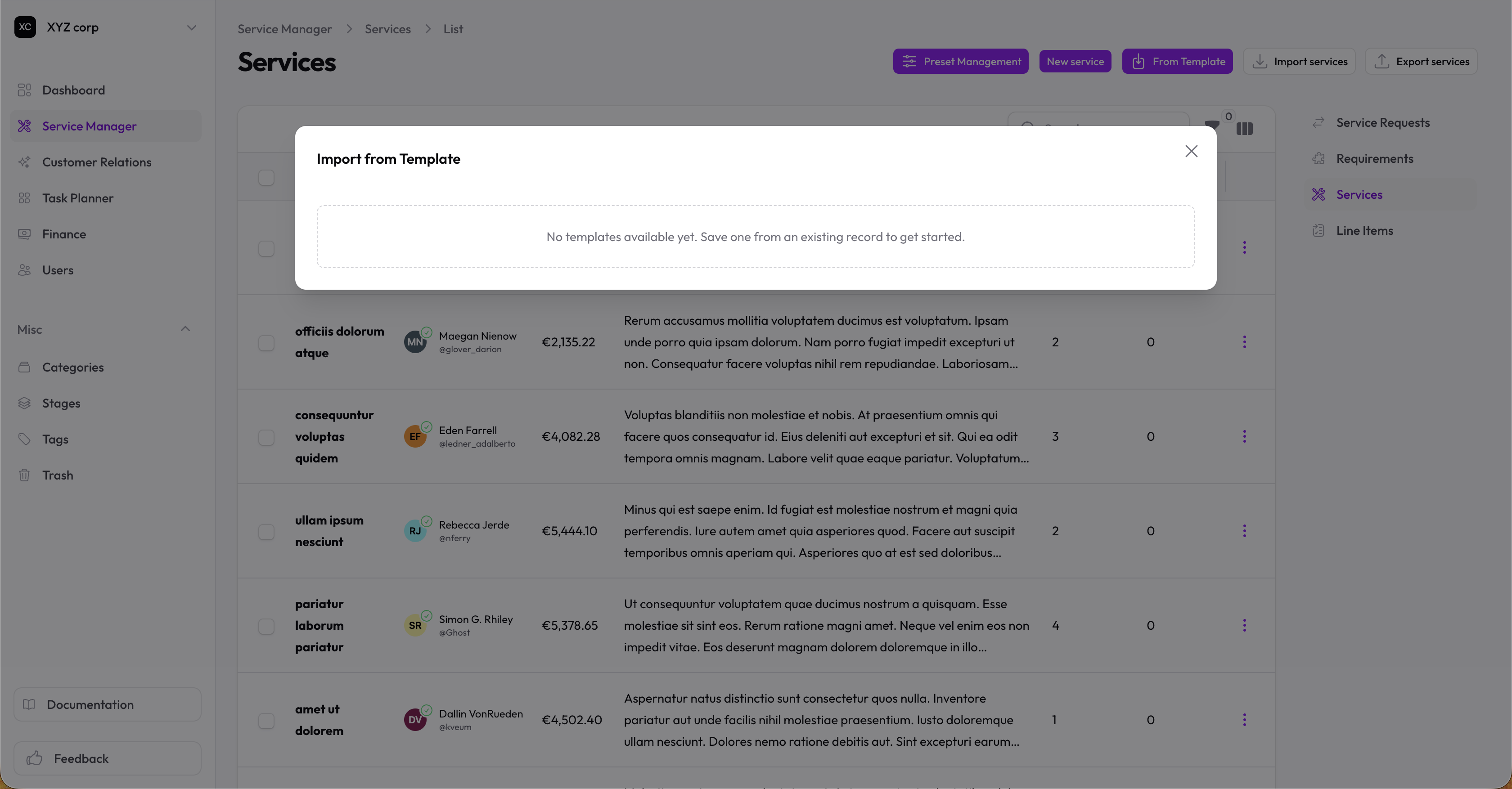Viewport: 1512px width, 789px height.
Task: Click the Stages layers icon
Action: (x=24, y=403)
